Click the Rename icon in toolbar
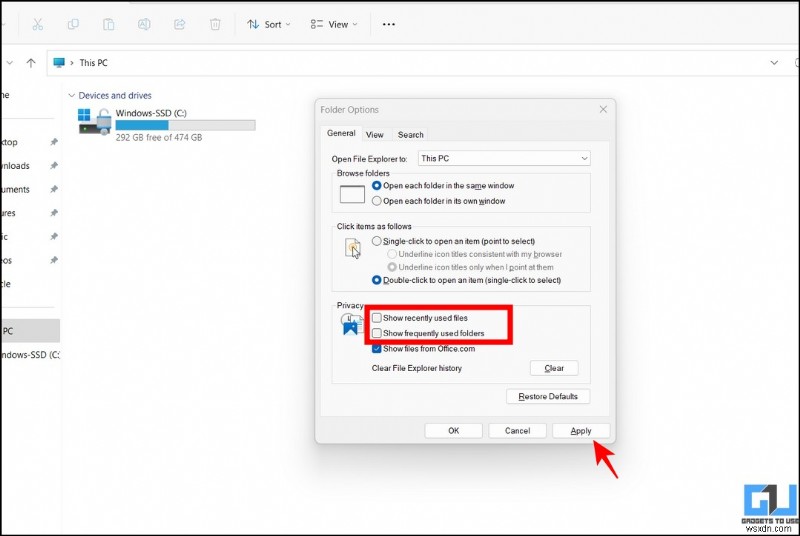Screen dimensions: 800x536 click(x=144, y=24)
